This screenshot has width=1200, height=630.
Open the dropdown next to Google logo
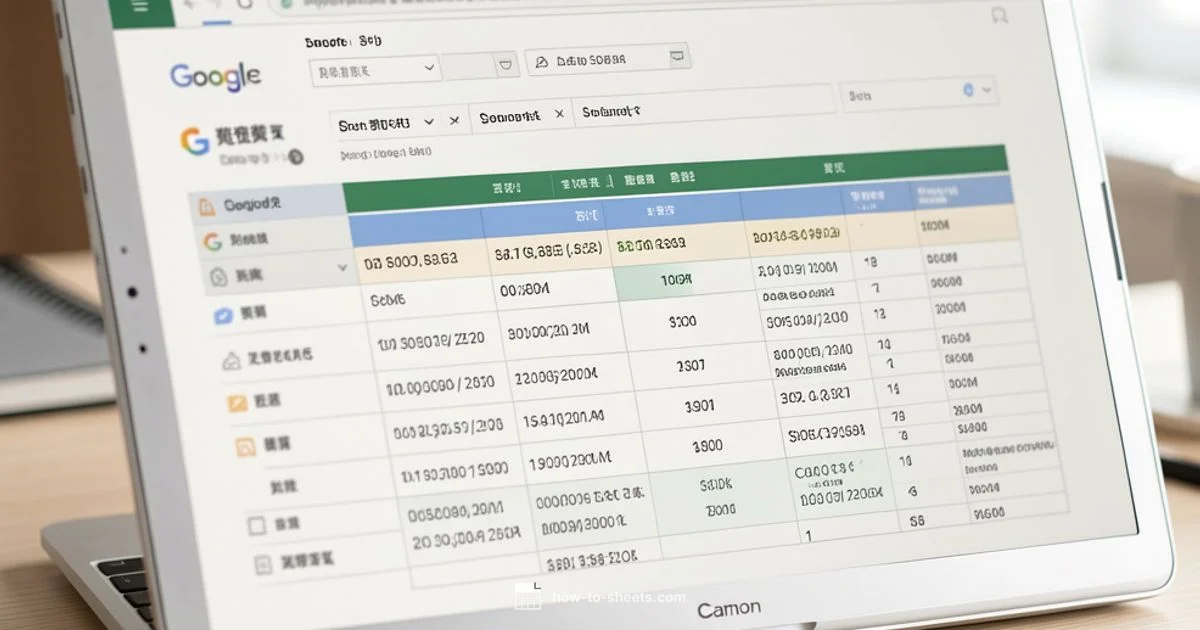(x=375, y=70)
